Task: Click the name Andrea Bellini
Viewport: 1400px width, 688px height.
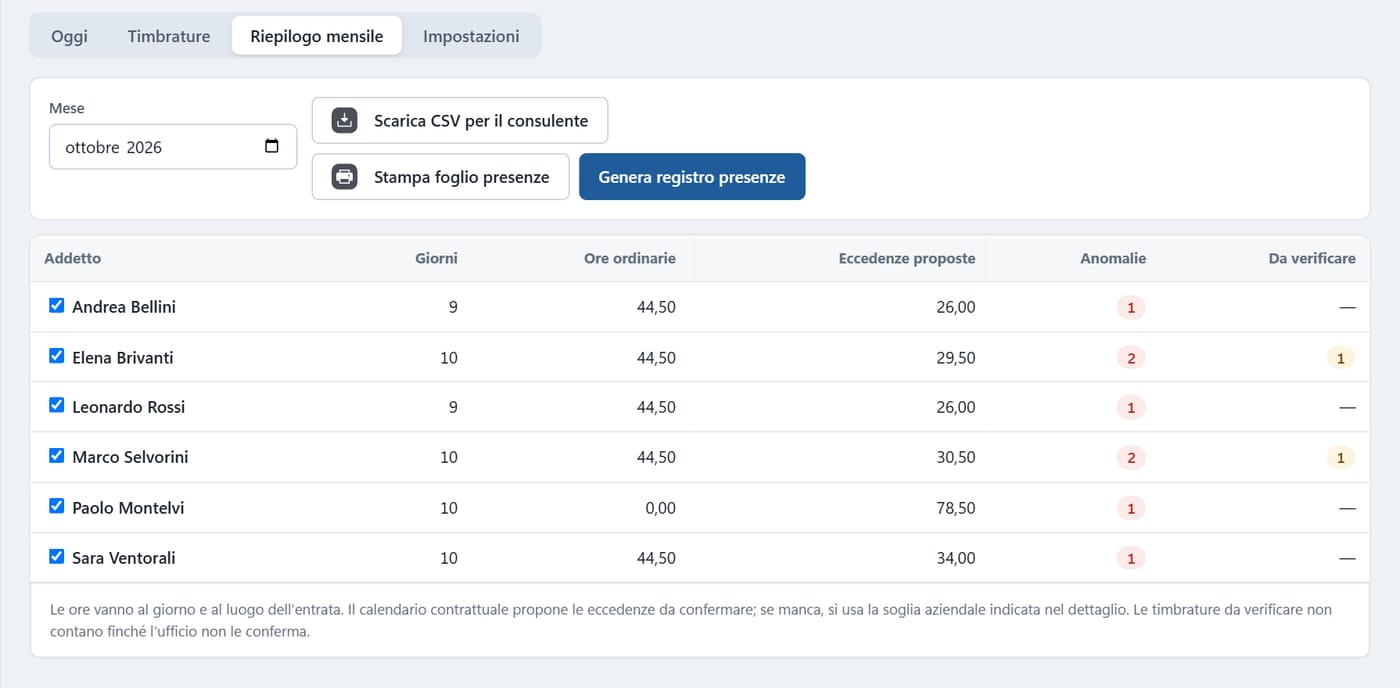Action: click(x=124, y=307)
